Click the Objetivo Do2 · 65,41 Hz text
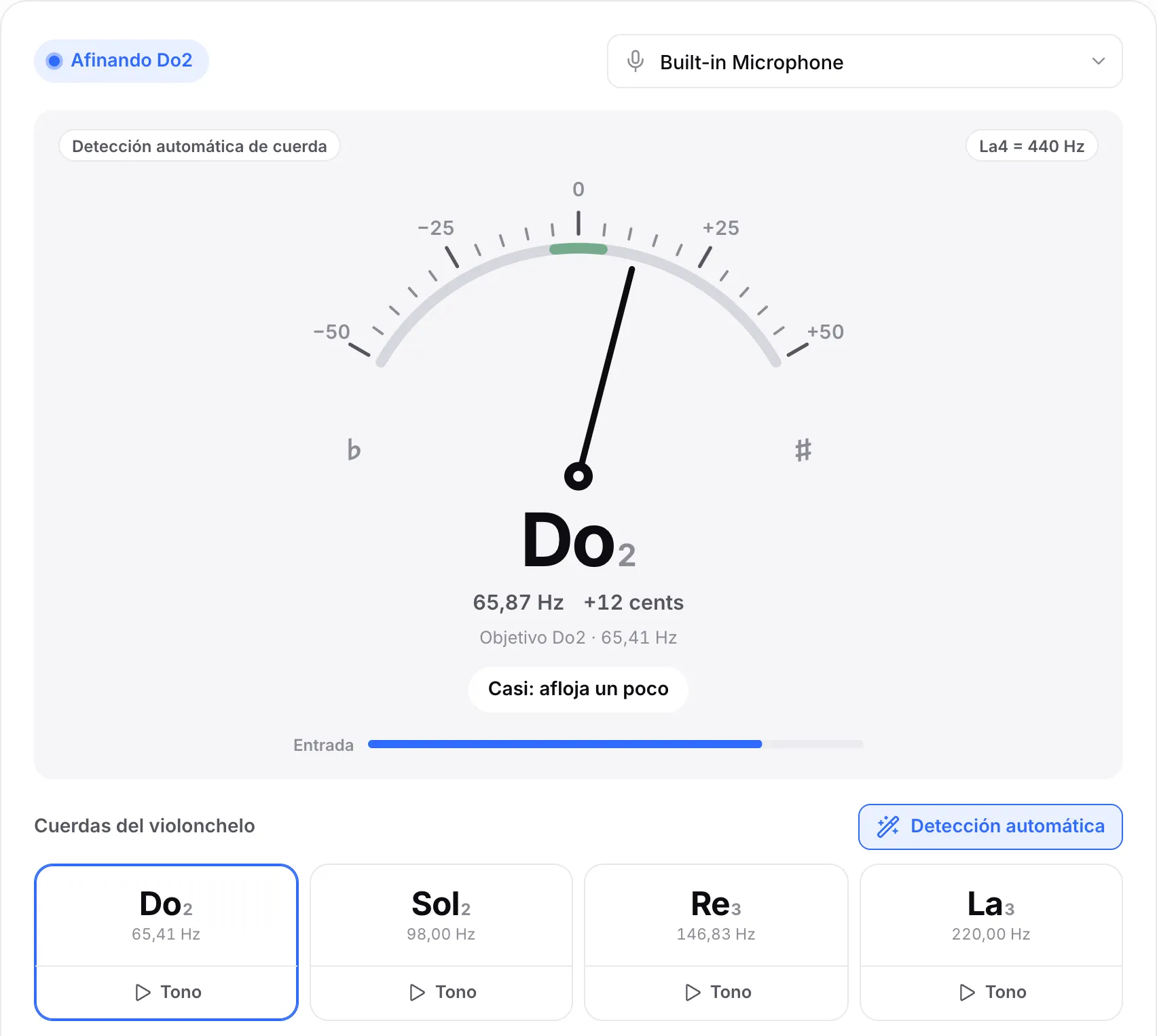This screenshot has width=1157, height=1036. pyautogui.click(x=578, y=637)
